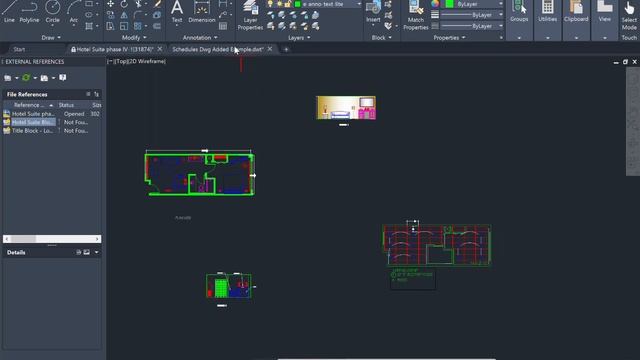Insert a Table from Annotation panel
The height and width of the screenshot is (360, 640).
[x=223, y=26]
